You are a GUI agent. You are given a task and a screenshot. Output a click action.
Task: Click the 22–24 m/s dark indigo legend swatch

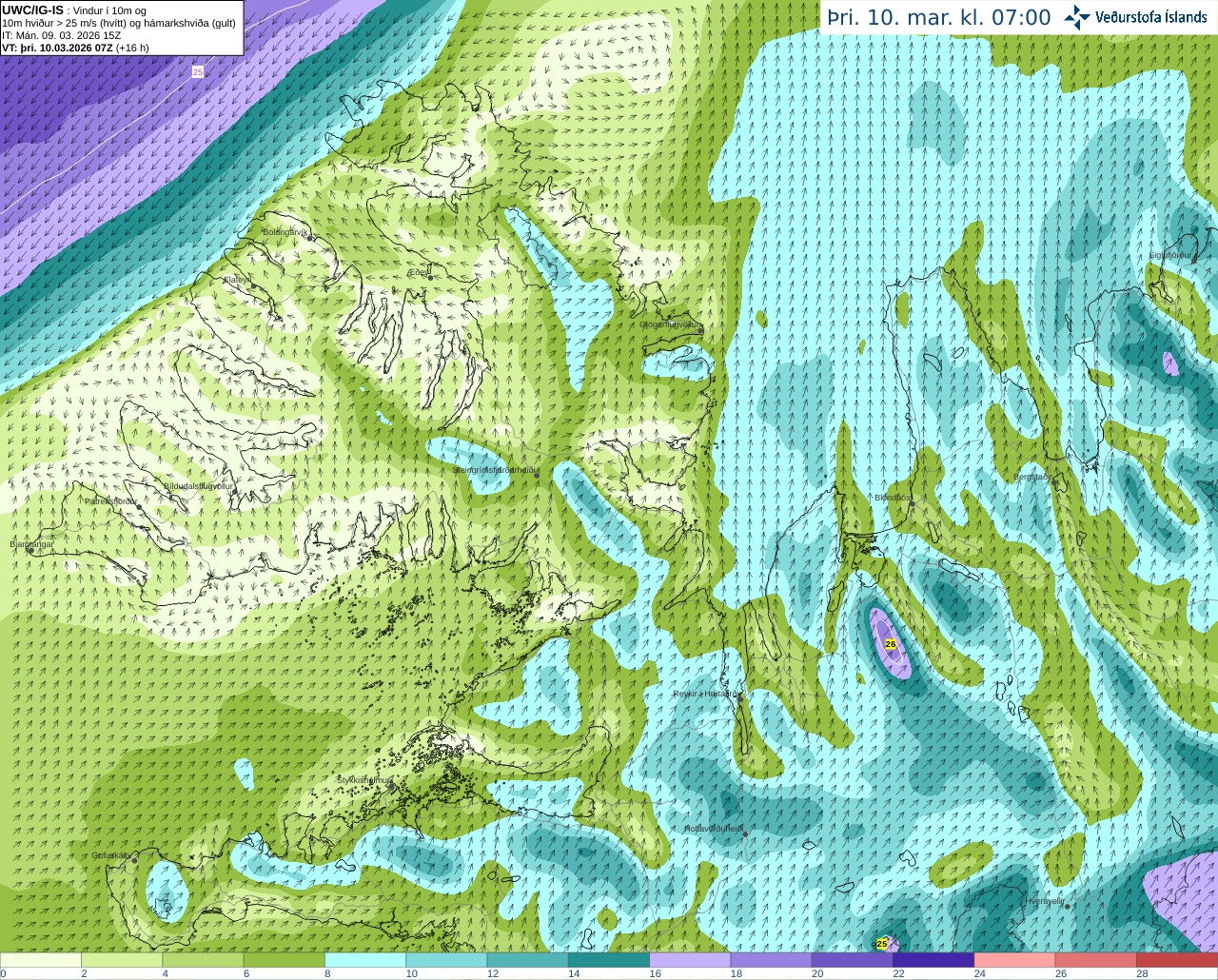click(933, 960)
